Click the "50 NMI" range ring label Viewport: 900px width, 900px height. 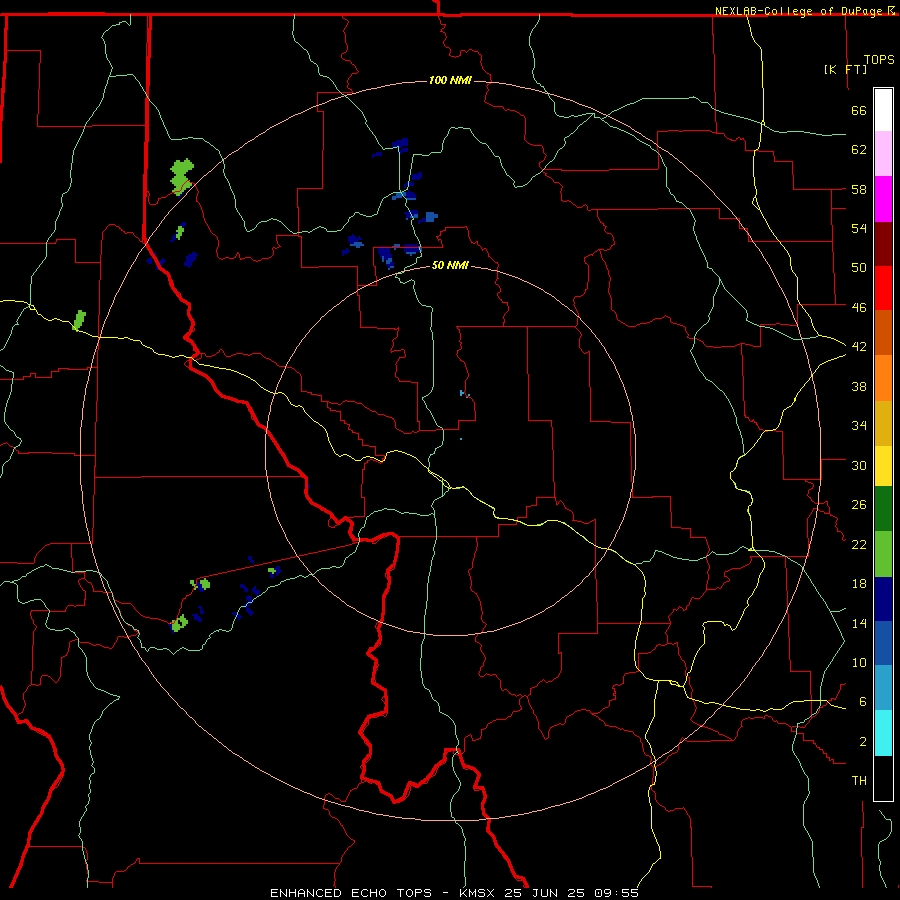450,266
